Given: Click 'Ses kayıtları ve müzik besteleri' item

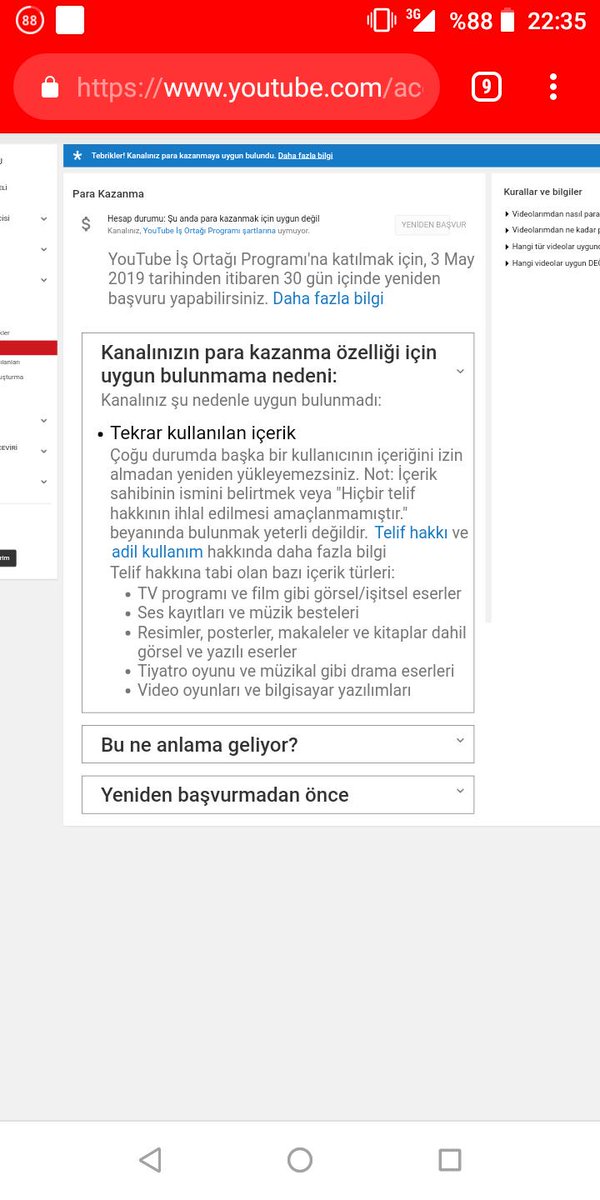Looking at the screenshot, I should click(x=248, y=612).
